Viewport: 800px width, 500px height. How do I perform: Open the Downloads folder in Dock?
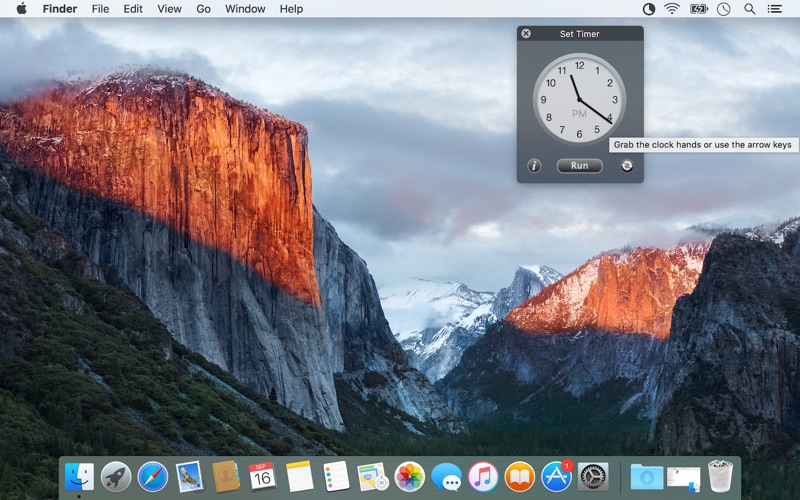(x=647, y=477)
